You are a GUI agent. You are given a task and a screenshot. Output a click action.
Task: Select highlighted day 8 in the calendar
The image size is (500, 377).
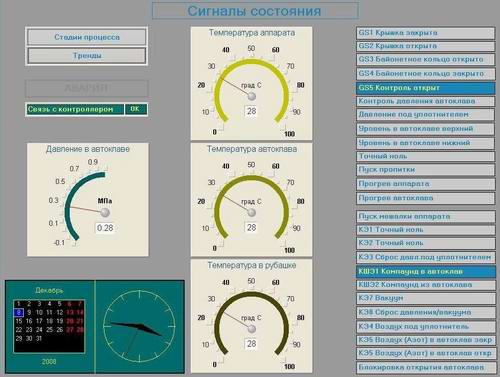point(19,312)
